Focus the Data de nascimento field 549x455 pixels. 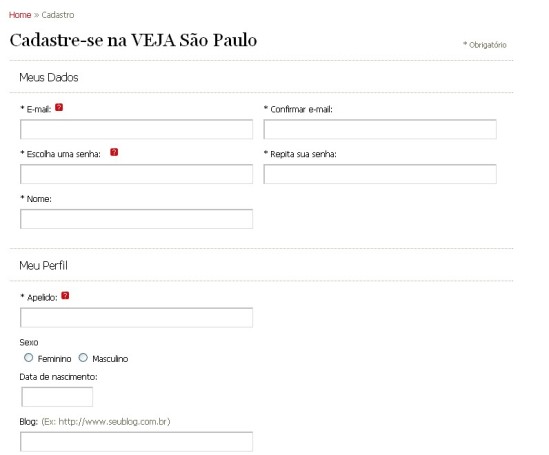(57, 397)
